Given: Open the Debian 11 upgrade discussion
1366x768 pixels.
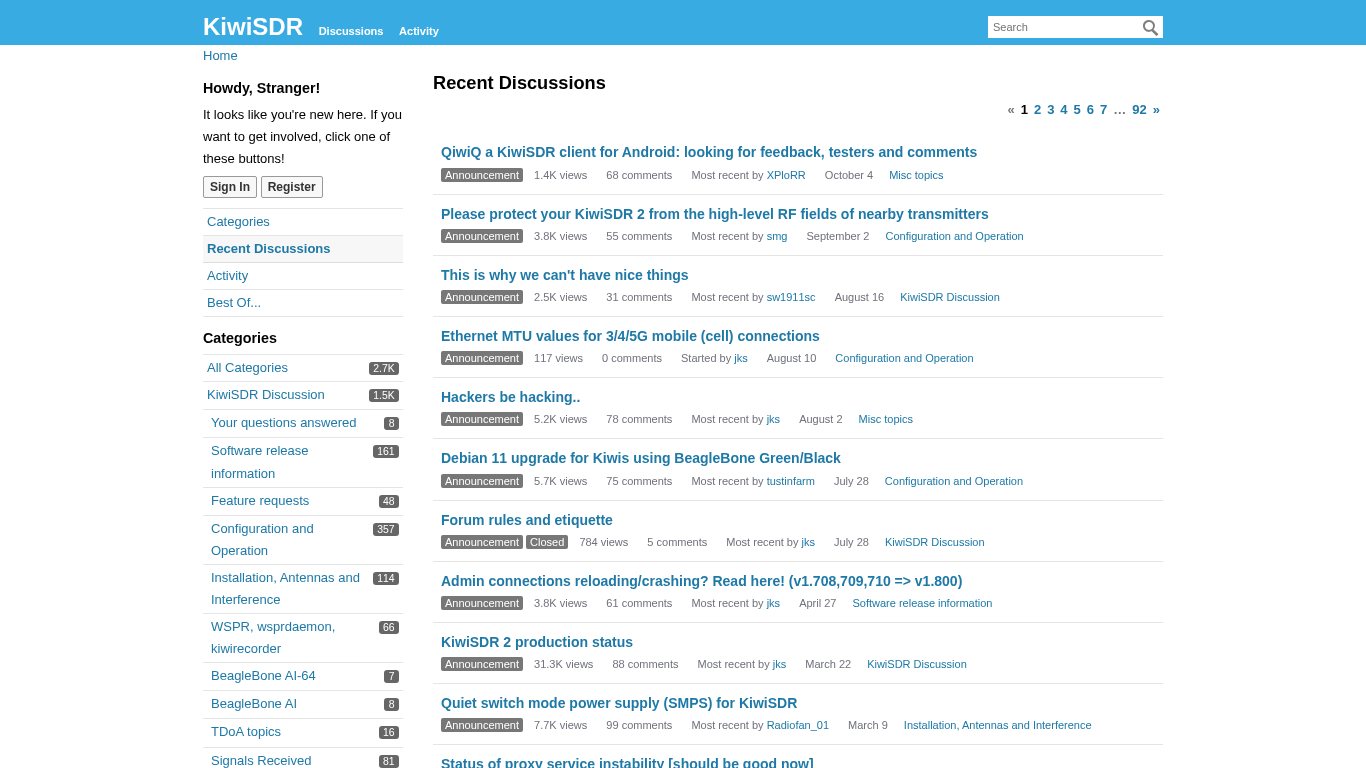Looking at the screenshot, I should click(x=641, y=458).
